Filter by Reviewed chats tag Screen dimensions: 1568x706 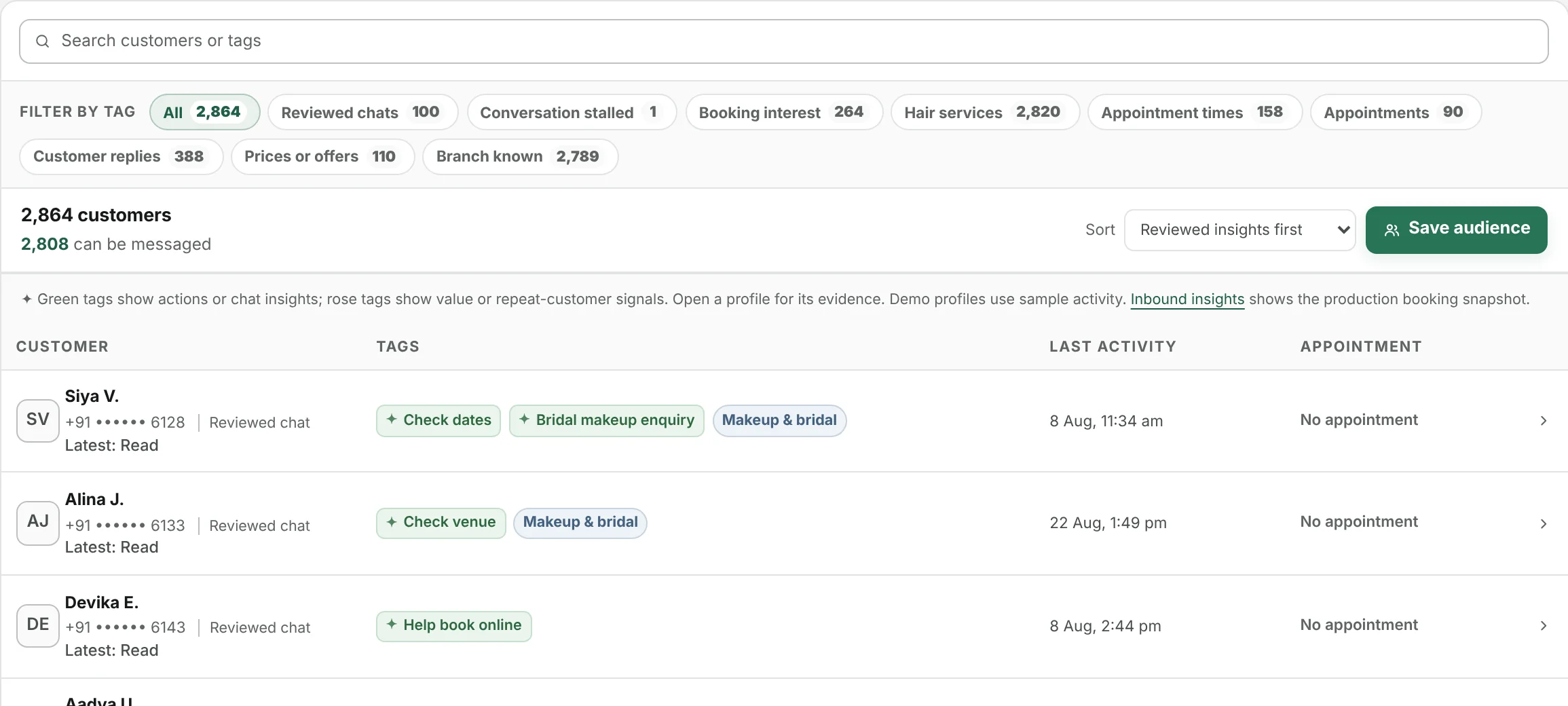[x=362, y=112]
